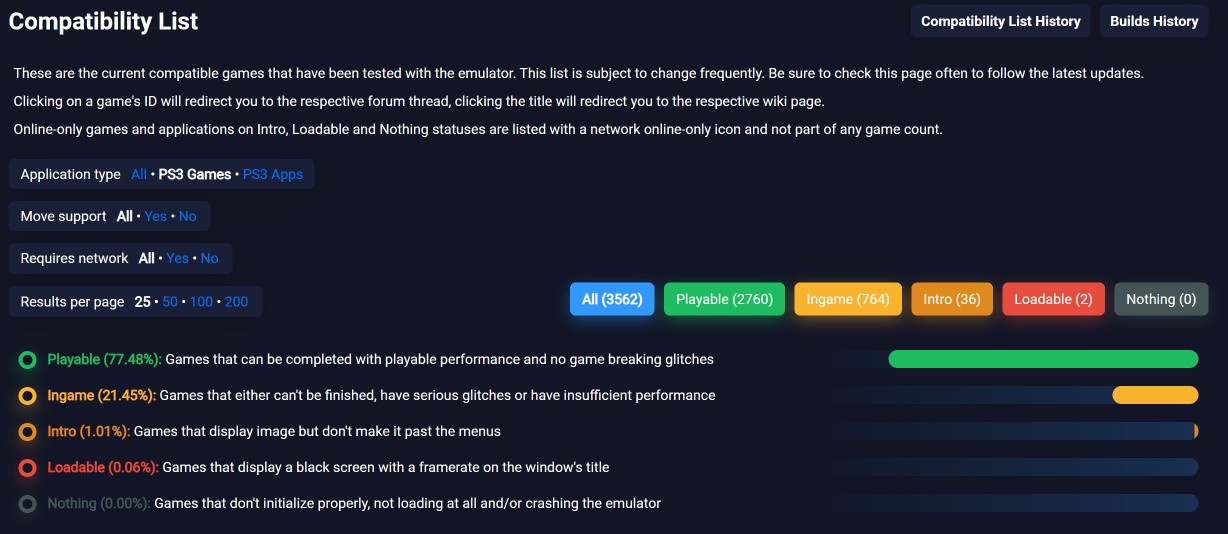This screenshot has width=1228, height=534.
Task: Open Builds History page
Action: (x=1154, y=21)
